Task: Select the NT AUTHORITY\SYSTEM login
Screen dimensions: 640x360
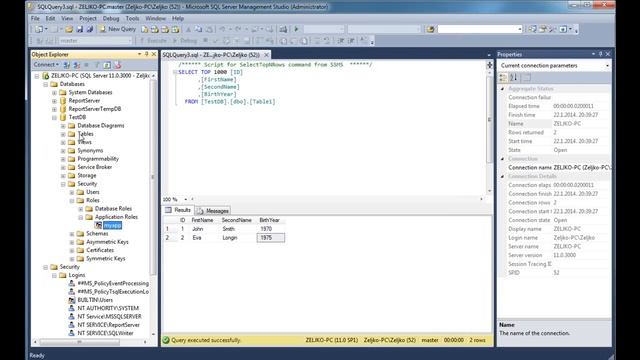Action: click(108, 309)
